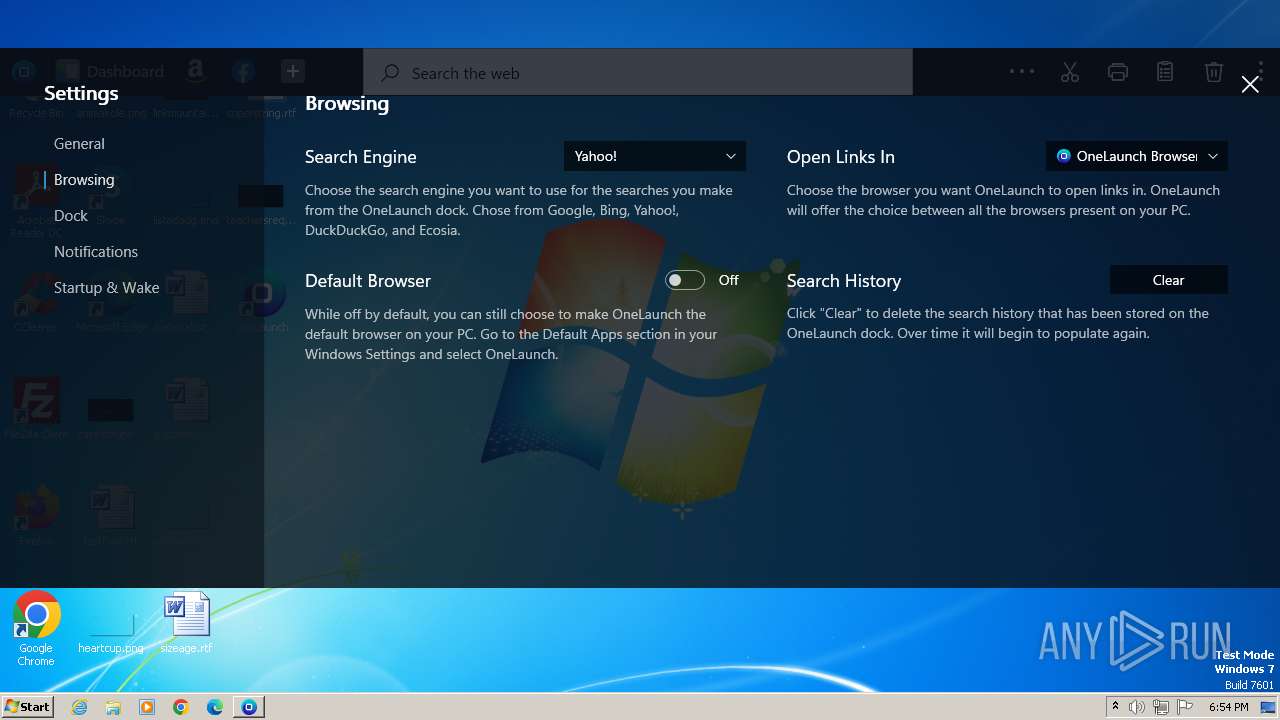Screen dimensions: 1280x720
Task: Click the Amazon shortcut in dock
Action: pos(195,71)
